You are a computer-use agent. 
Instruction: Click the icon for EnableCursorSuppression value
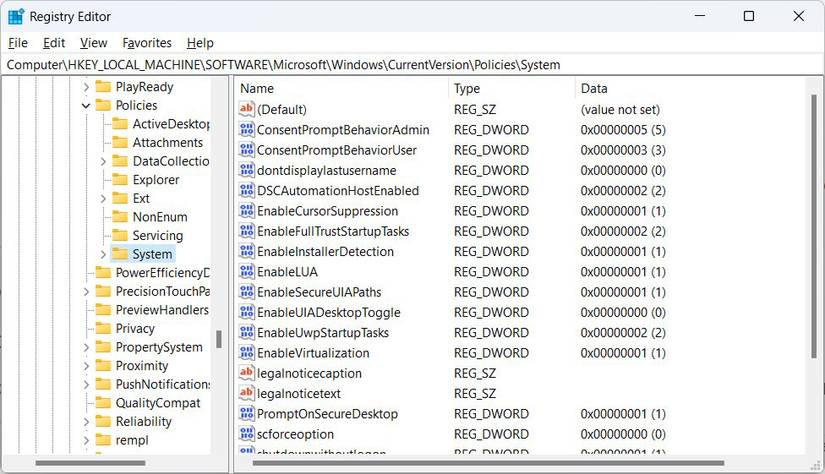click(x=246, y=210)
